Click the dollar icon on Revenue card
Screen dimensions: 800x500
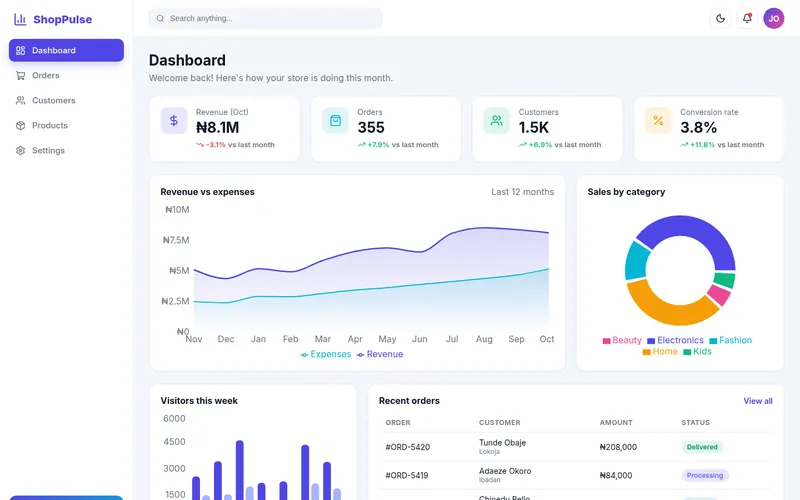point(174,120)
